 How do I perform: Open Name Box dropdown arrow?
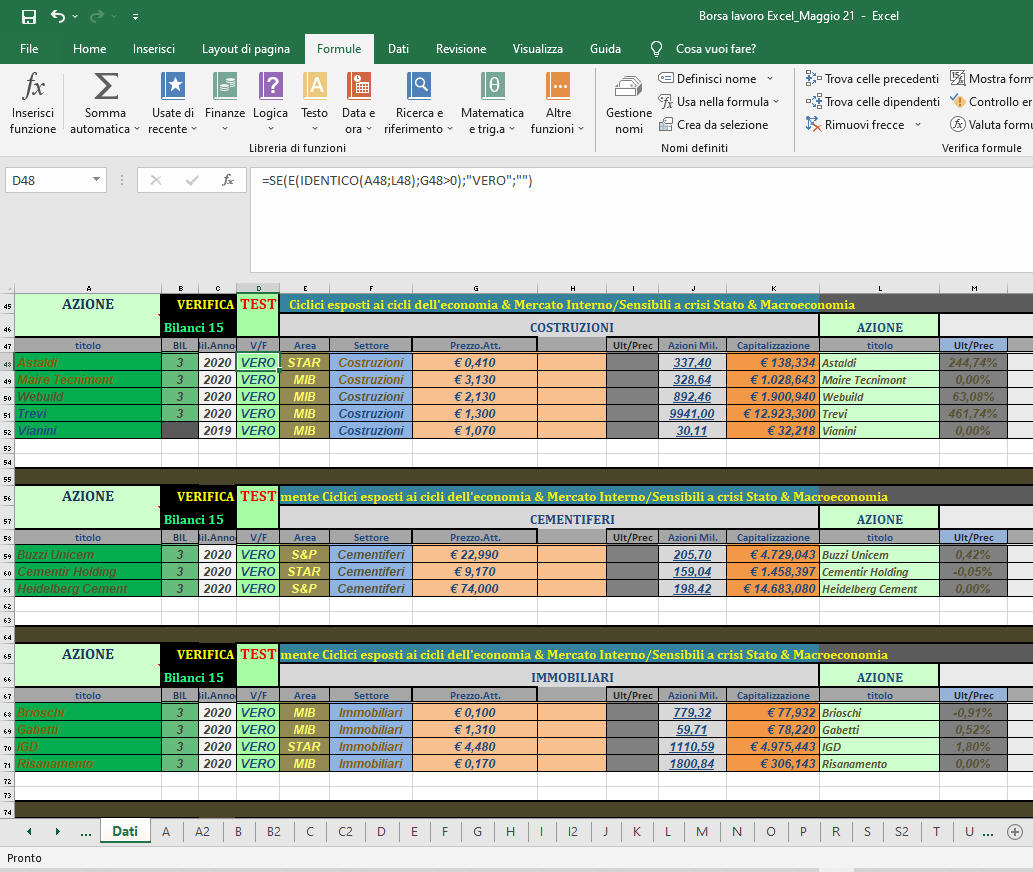(96, 180)
